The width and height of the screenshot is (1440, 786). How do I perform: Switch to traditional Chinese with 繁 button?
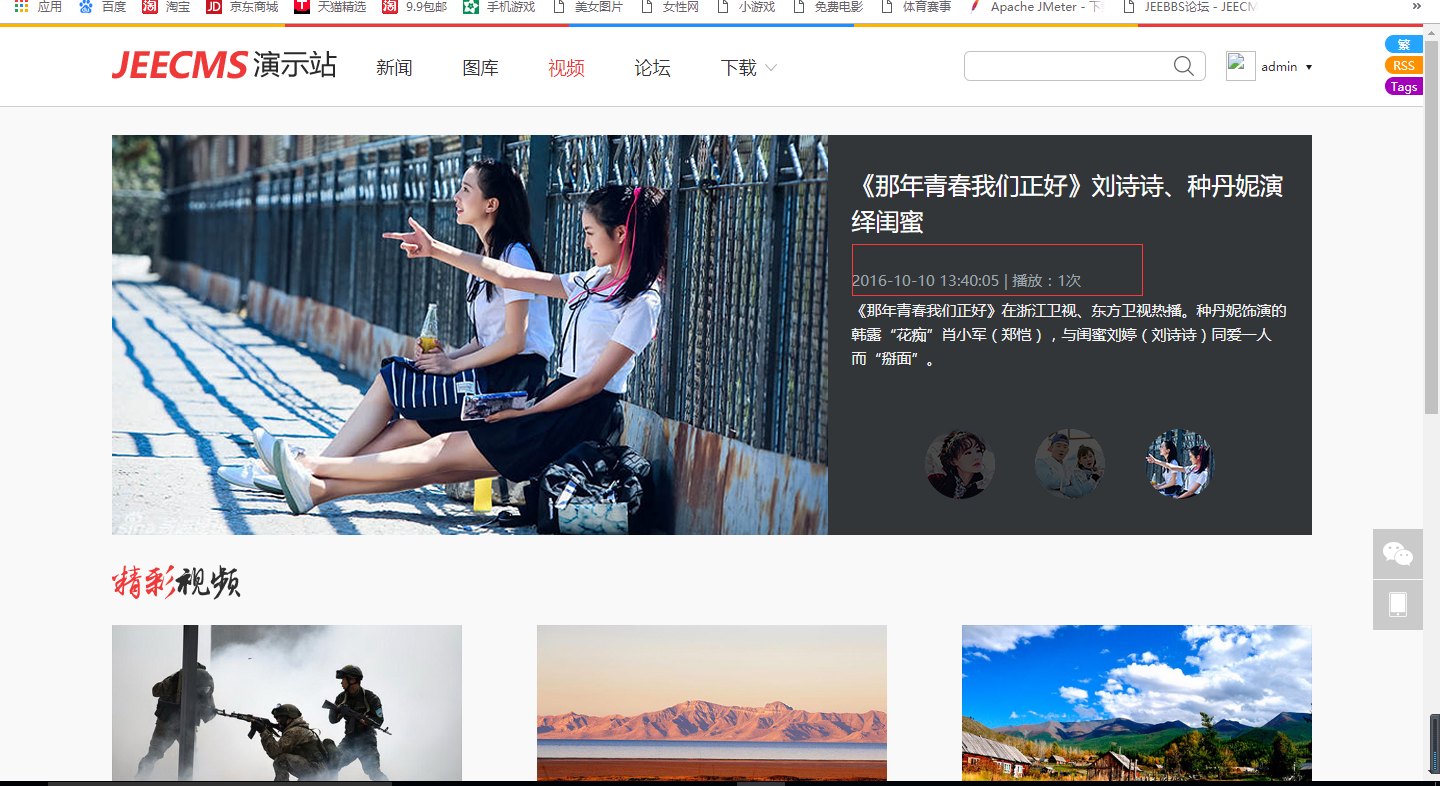point(1404,44)
